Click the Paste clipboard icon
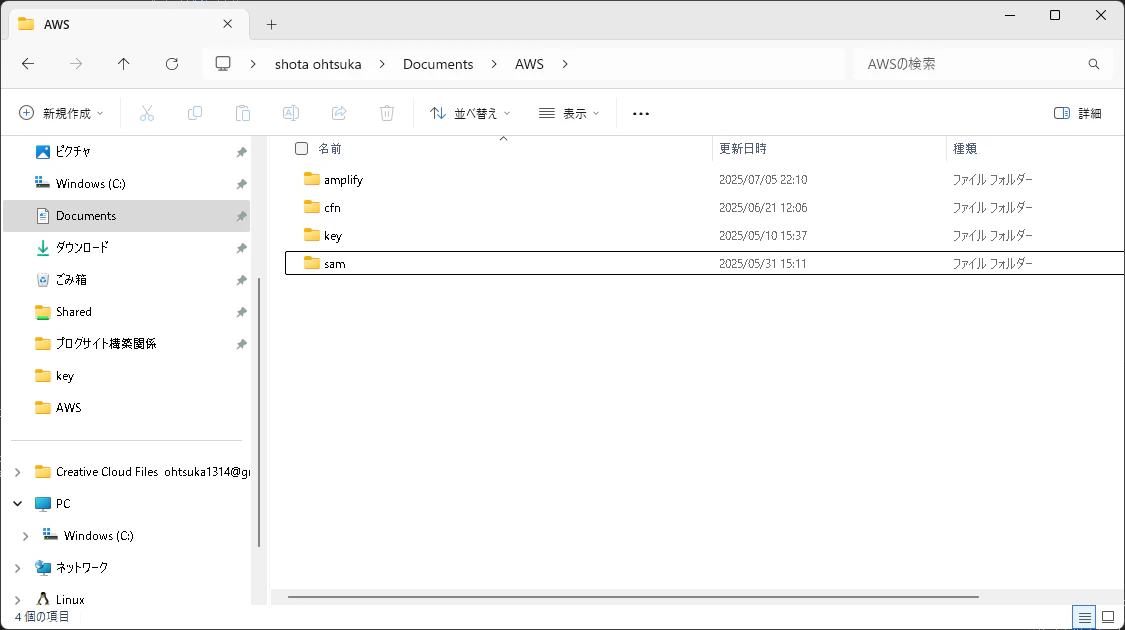 [x=243, y=113]
